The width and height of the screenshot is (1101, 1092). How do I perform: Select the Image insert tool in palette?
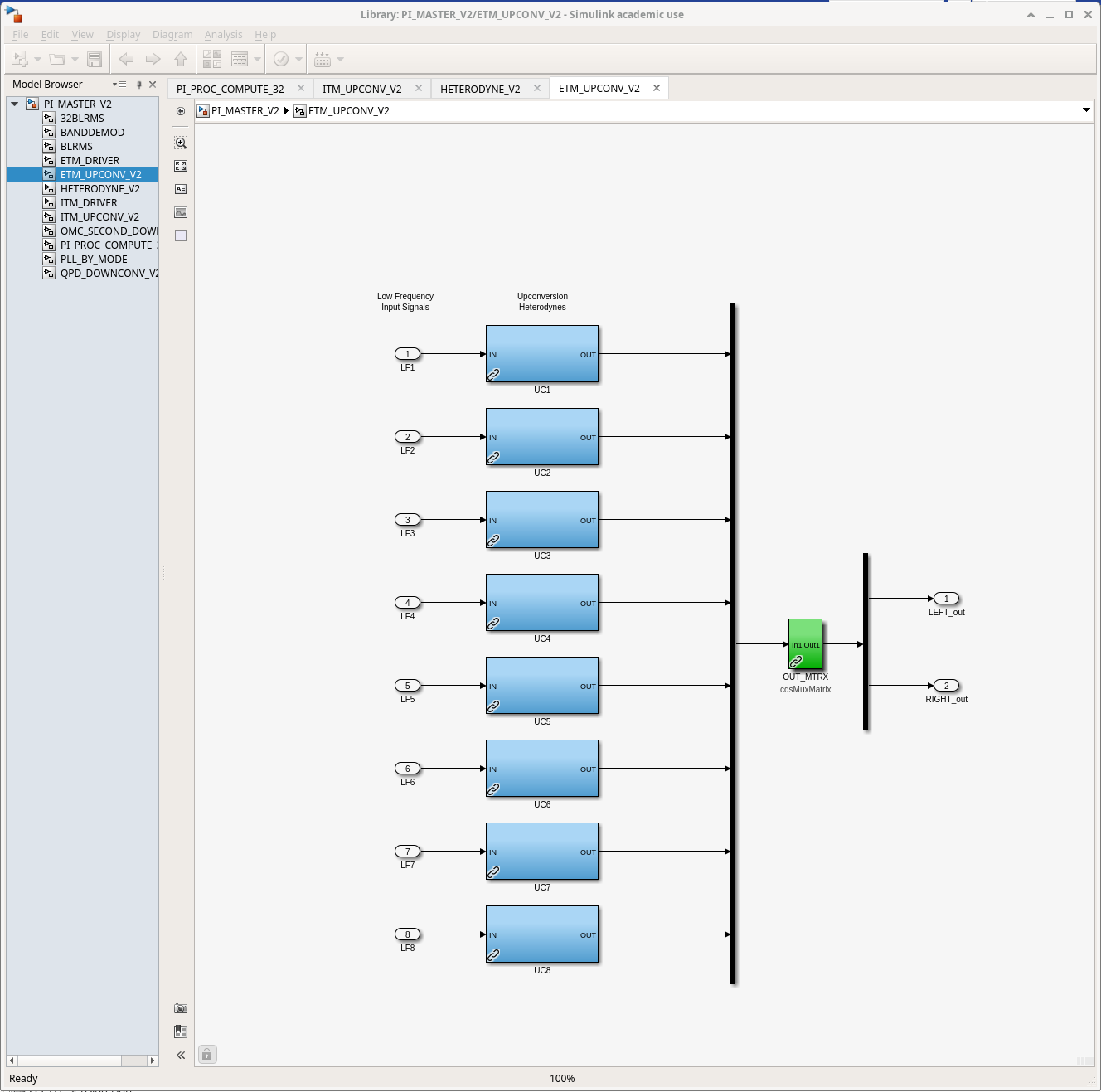point(181,212)
